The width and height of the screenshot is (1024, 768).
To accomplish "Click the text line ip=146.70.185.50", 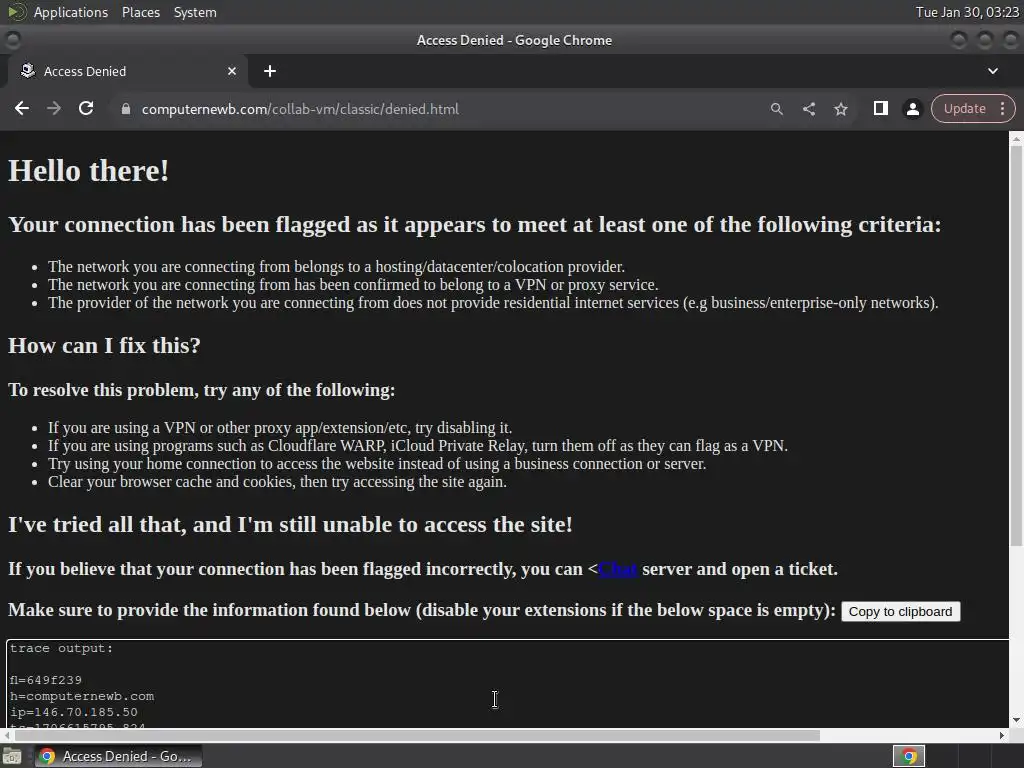I will 74,712.
